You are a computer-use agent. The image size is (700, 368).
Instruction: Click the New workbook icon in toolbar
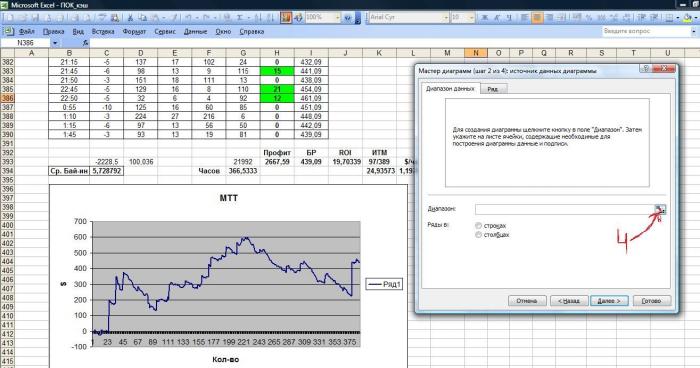[x=9, y=18]
